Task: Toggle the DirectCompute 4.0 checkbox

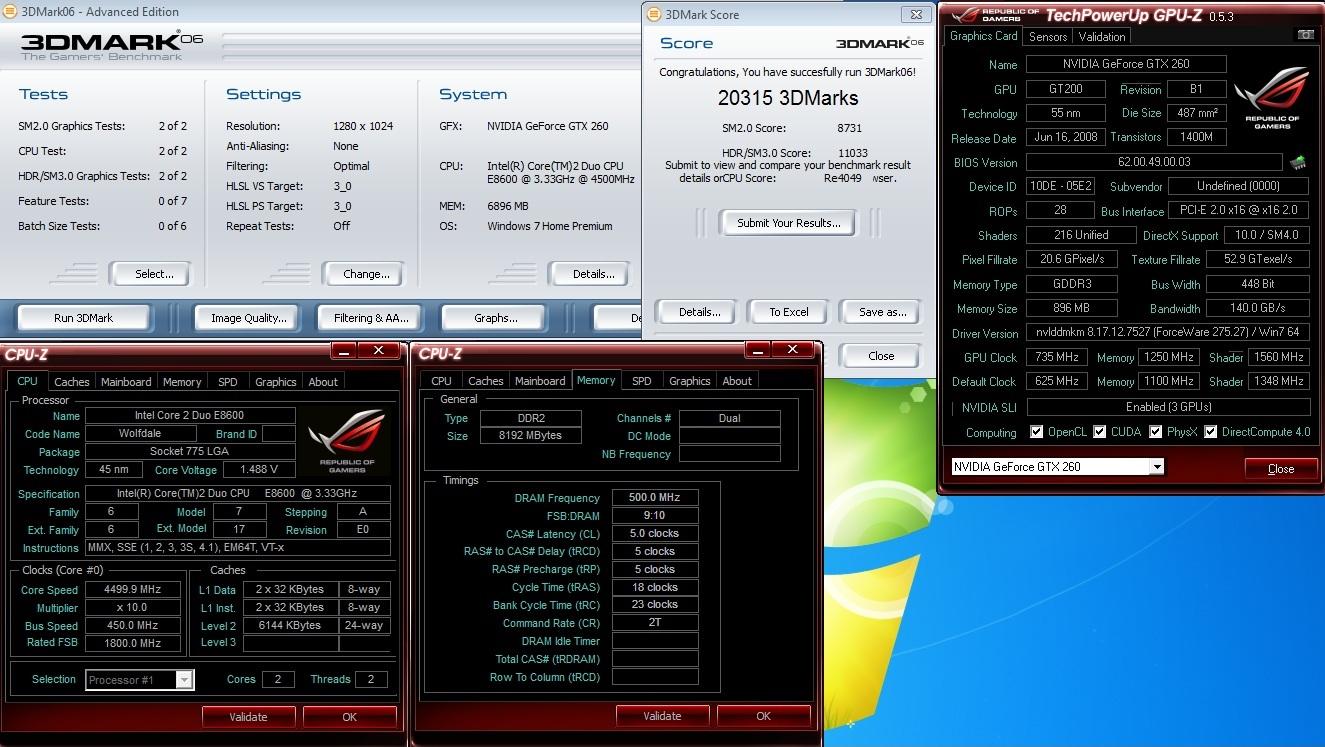Action: pyautogui.click(x=1211, y=432)
